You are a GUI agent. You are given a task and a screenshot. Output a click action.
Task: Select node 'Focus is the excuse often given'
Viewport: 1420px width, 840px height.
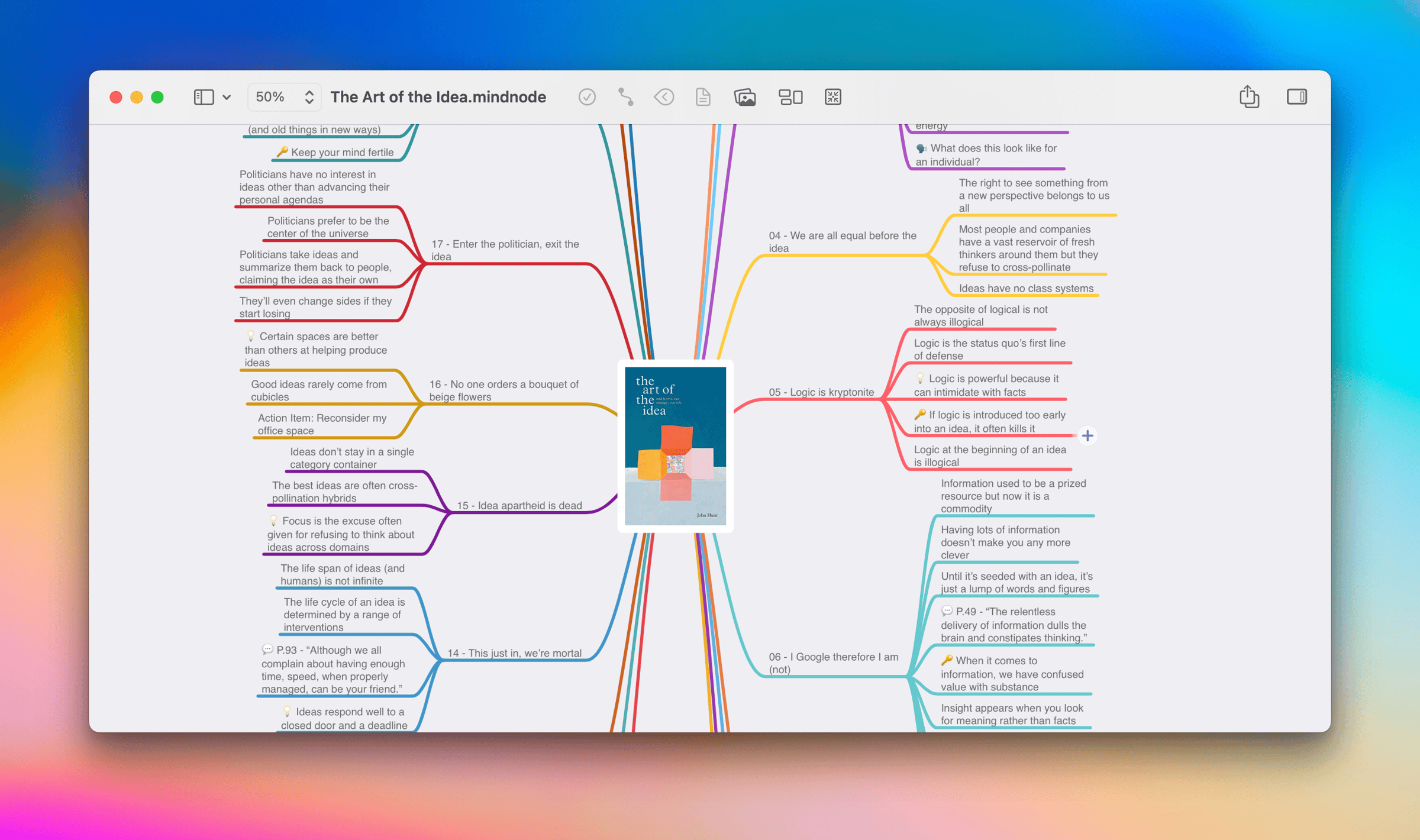click(x=340, y=534)
